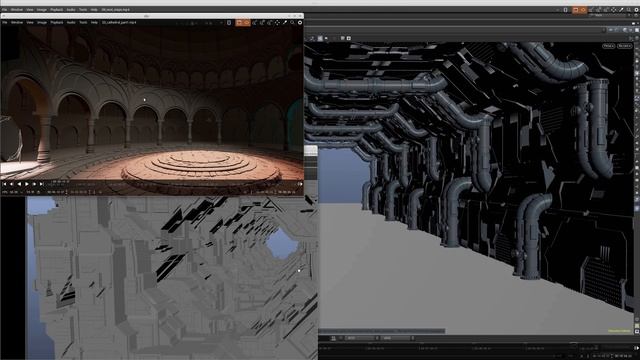Click the eyedropper icon in rear player toolbar
Image resolution: width=640 pixels, height=360 pixels.
(x=621, y=10)
